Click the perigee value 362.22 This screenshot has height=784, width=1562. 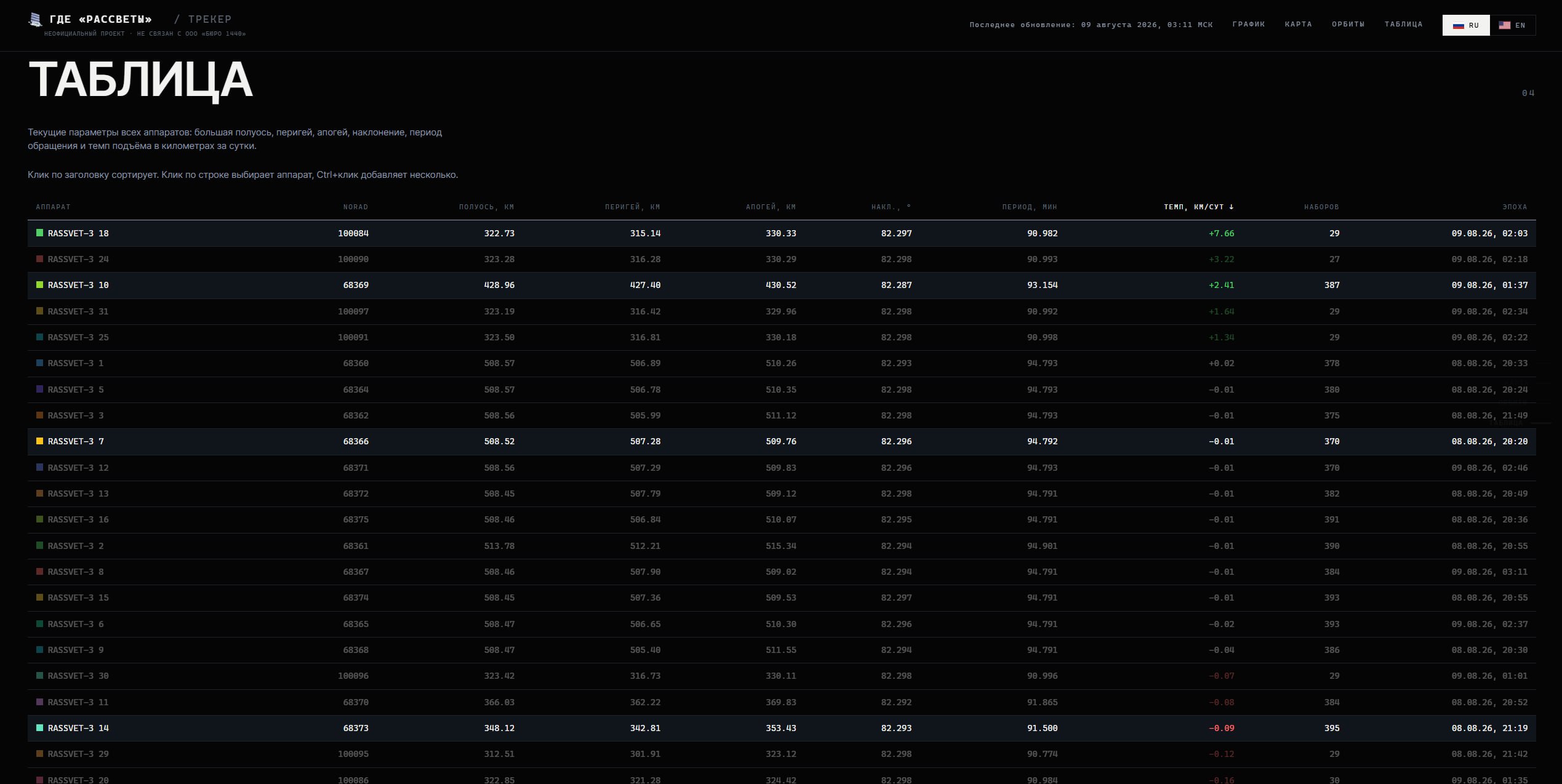[x=646, y=702]
